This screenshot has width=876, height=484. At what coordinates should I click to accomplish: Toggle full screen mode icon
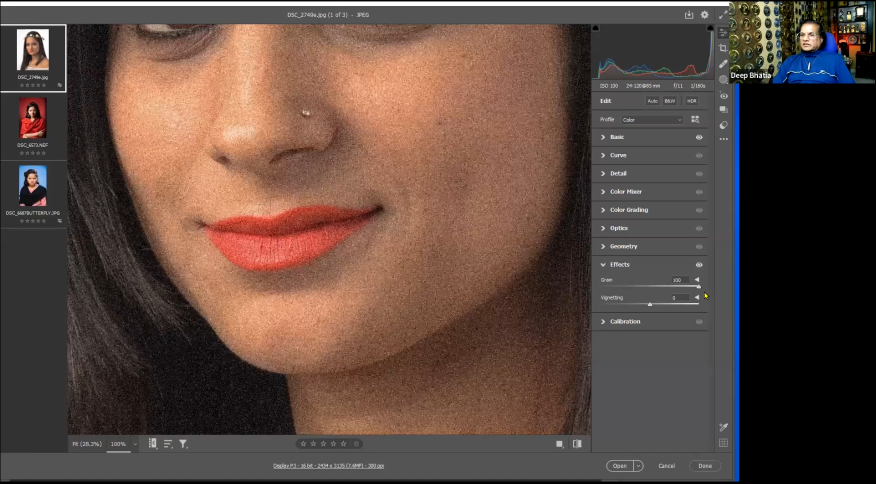[723, 15]
